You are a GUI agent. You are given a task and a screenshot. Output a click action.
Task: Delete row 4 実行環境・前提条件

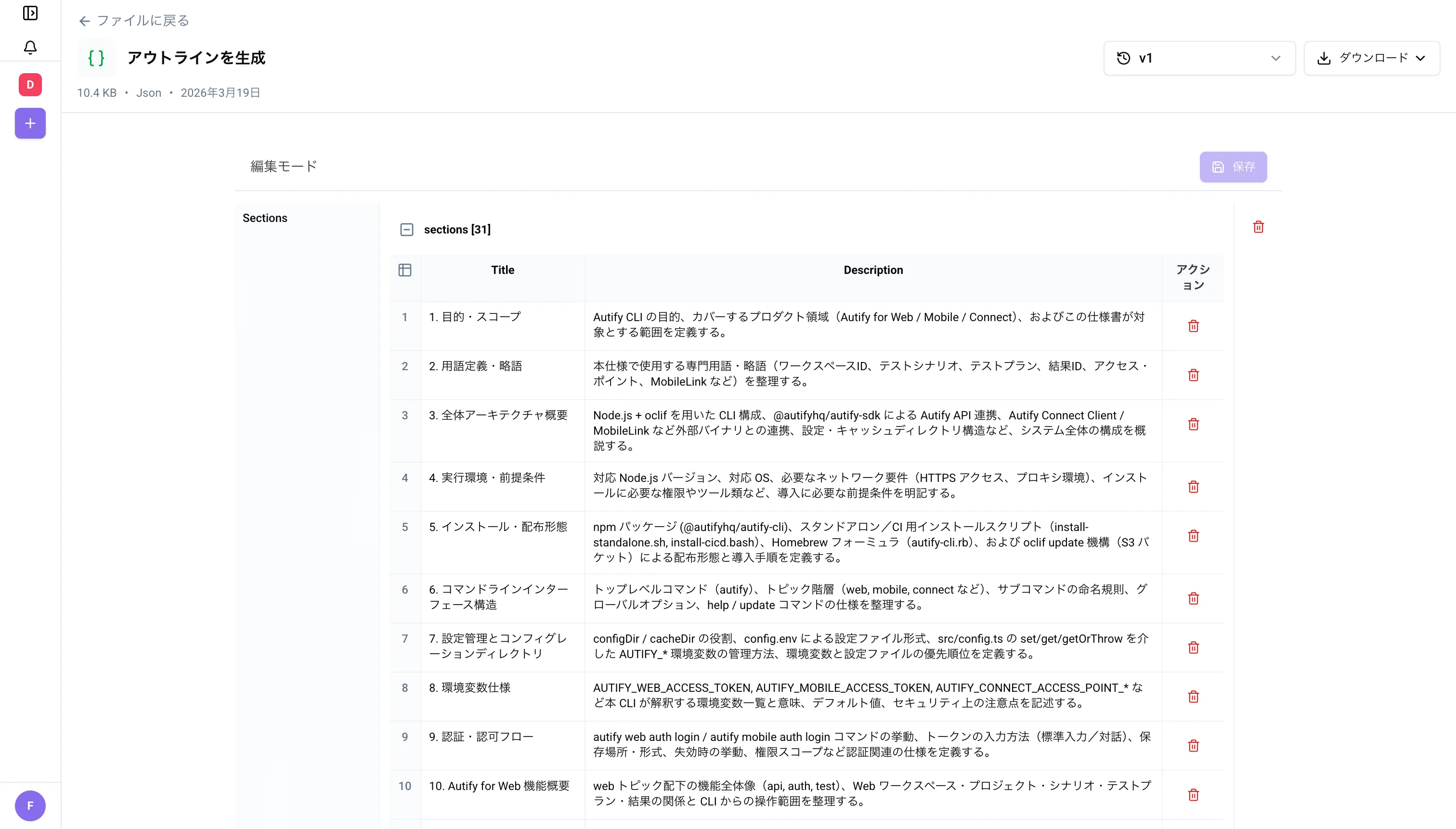pos(1194,487)
